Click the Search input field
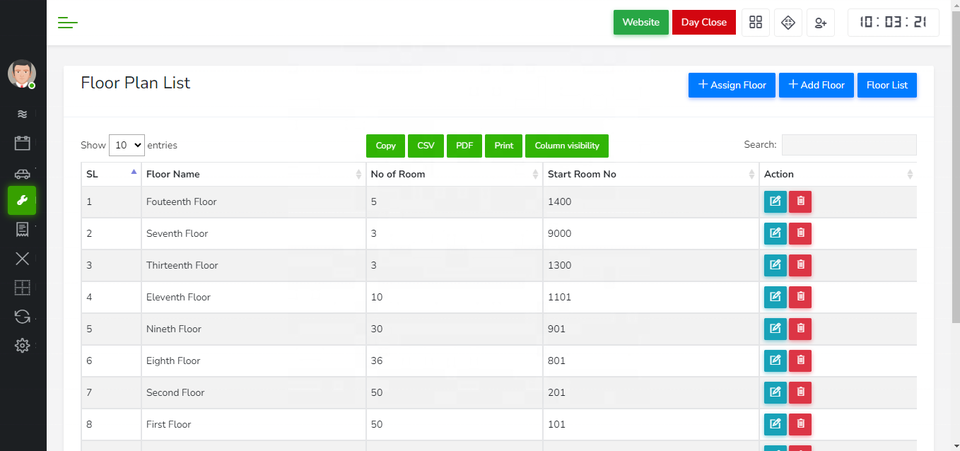960x451 pixels. (x=848, y=145)
